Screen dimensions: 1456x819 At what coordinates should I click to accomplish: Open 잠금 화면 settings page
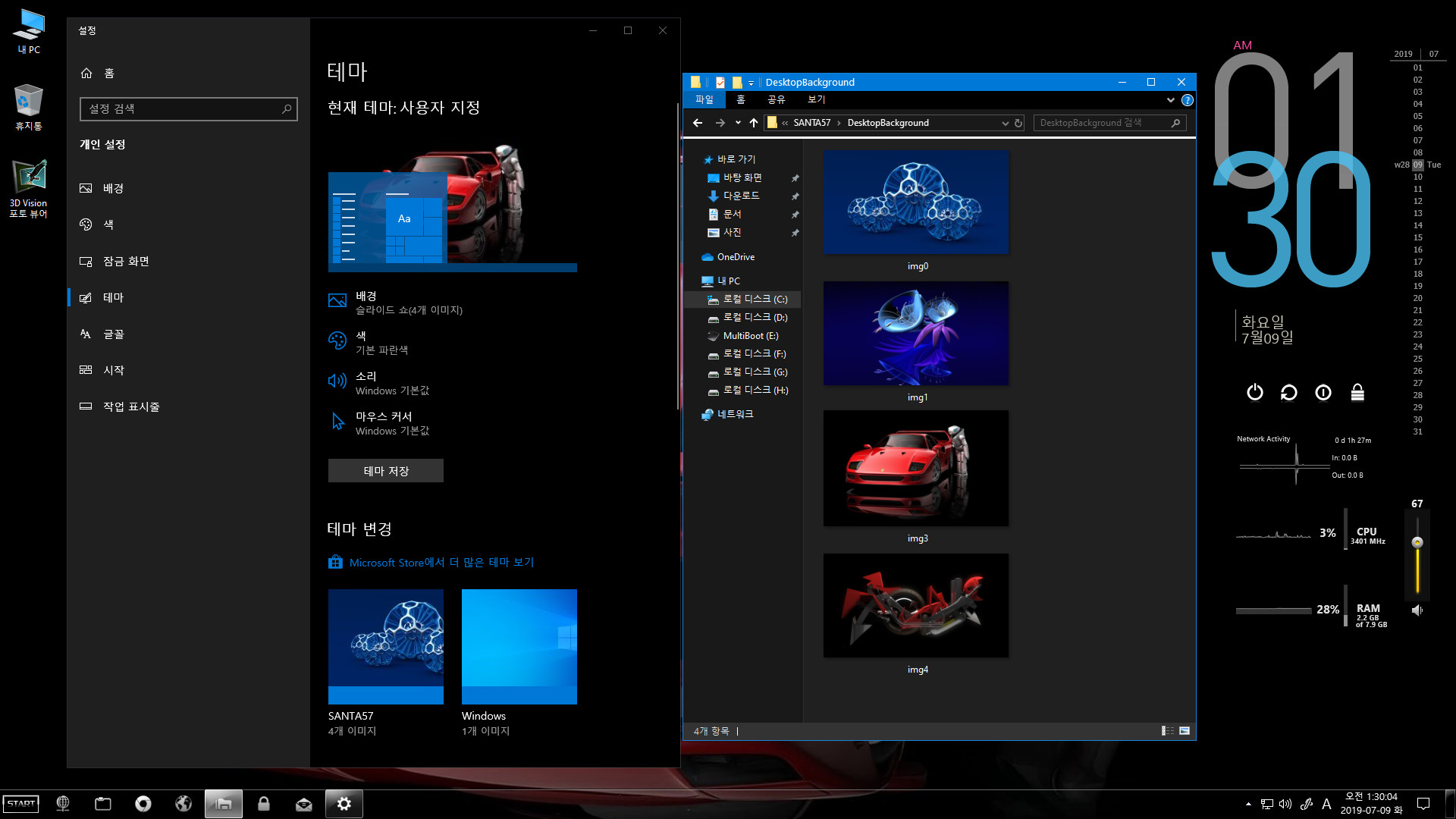188,261
